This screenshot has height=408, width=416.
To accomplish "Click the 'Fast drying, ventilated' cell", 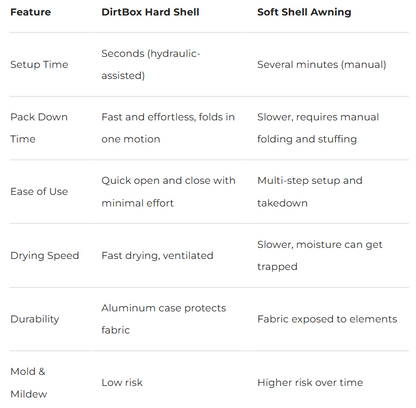I will [x=157, y=256].
